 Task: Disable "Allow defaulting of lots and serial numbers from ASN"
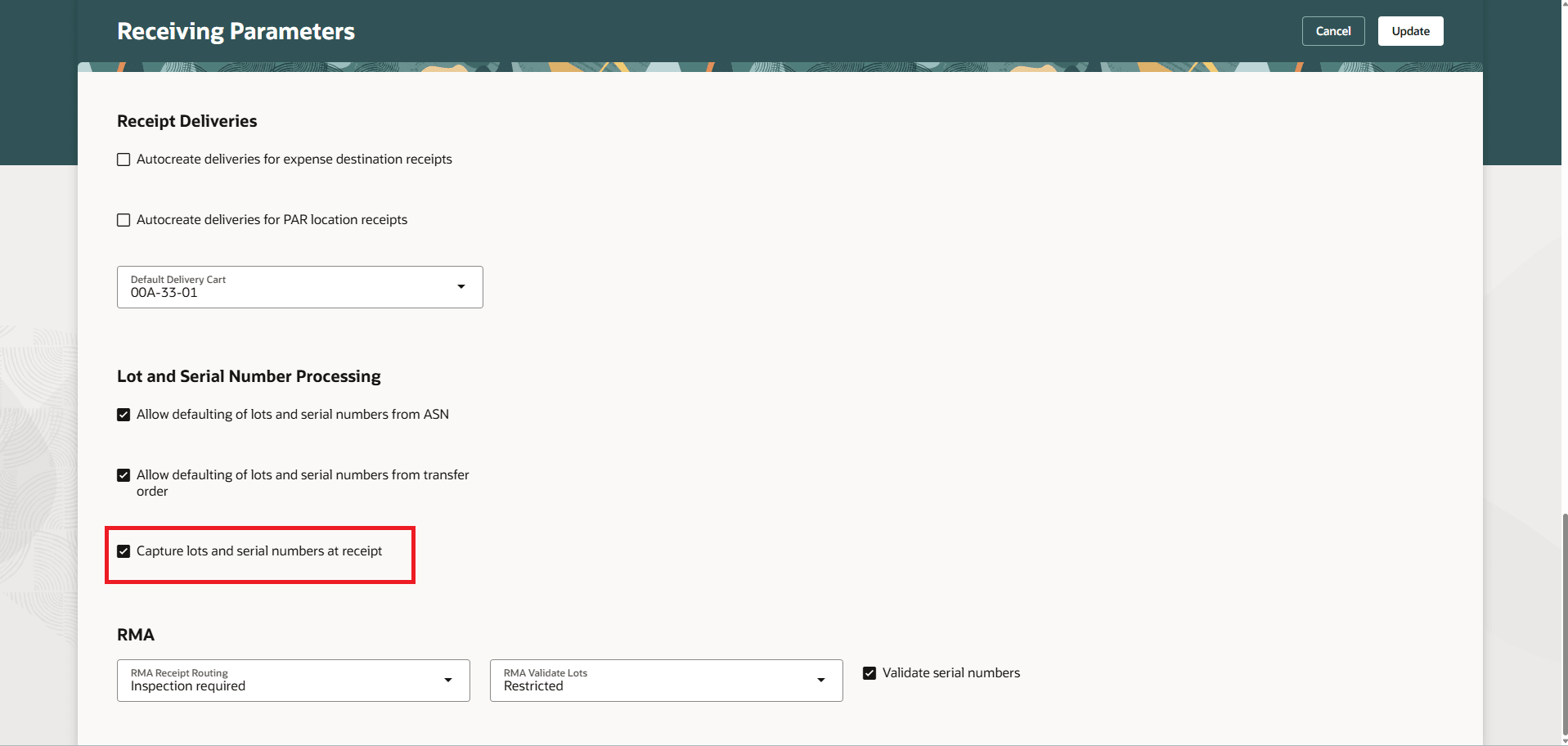tap(124, 414)
